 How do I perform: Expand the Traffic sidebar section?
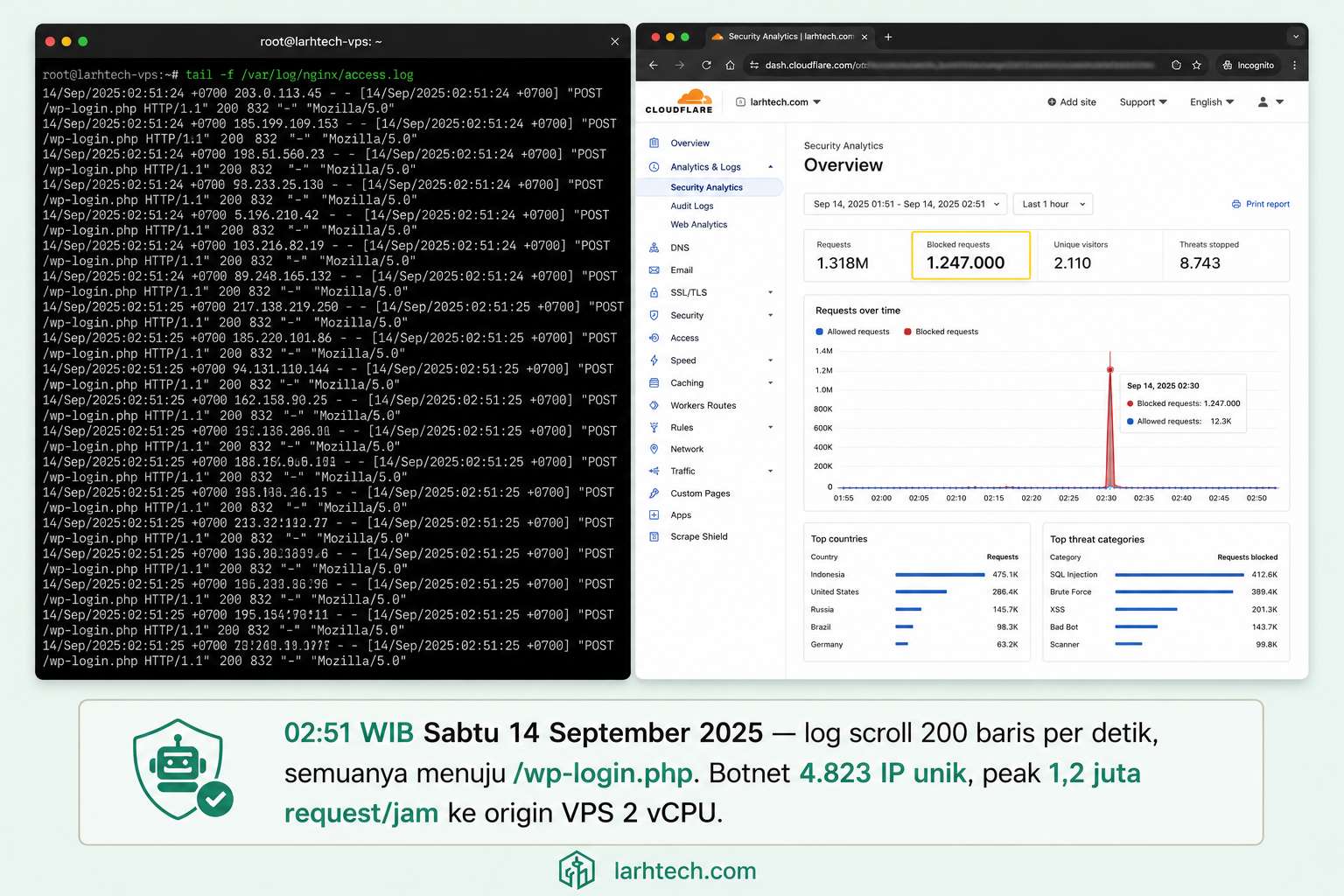click(771, 471)
